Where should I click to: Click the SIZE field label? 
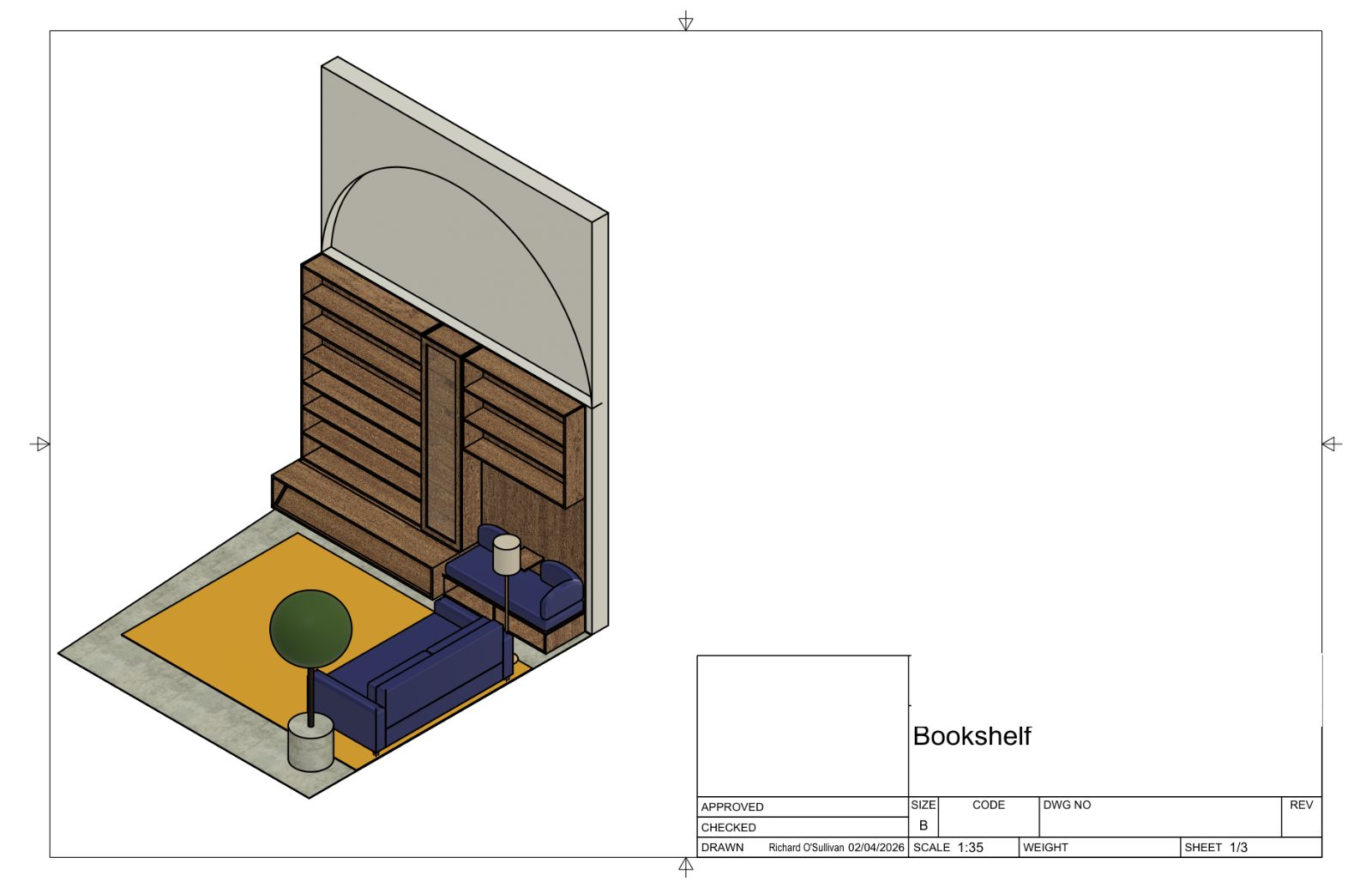(924, 805)
